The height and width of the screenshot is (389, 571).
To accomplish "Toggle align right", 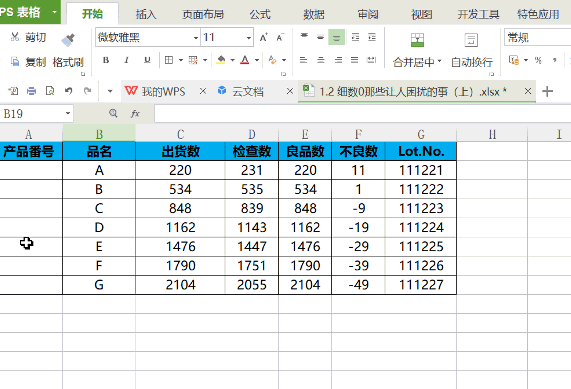I will tap(338, 60).
